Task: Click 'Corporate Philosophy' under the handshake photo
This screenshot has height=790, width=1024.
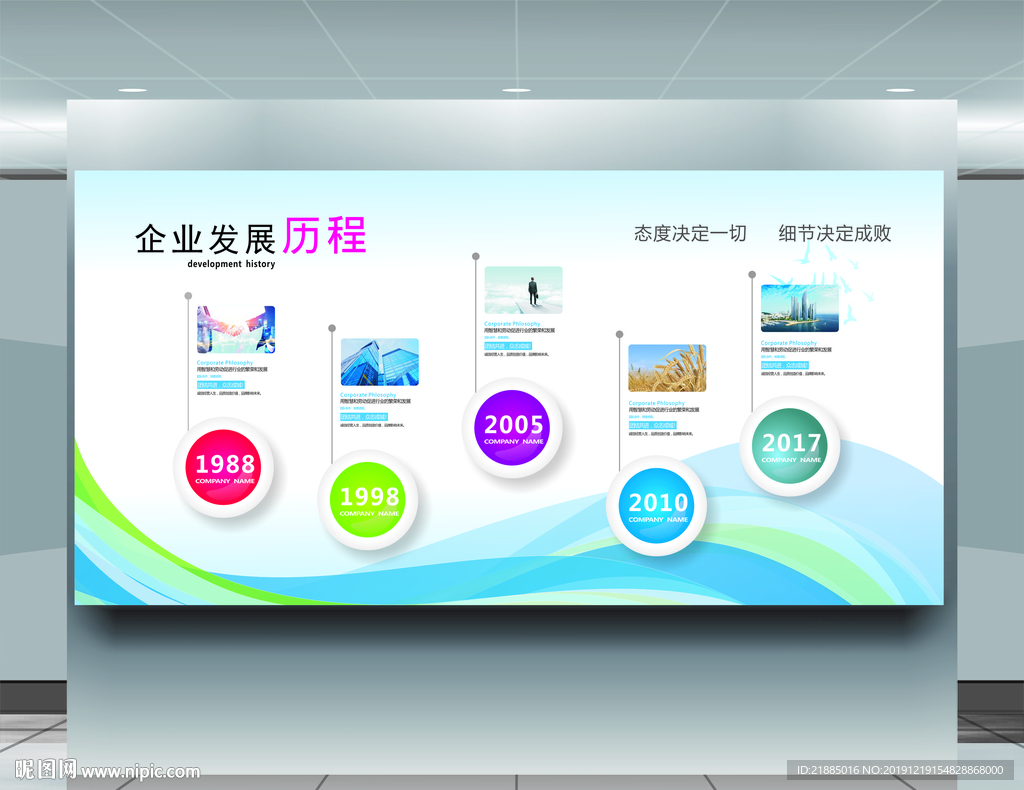Action: pyautogui.click(x=225, y=362)
